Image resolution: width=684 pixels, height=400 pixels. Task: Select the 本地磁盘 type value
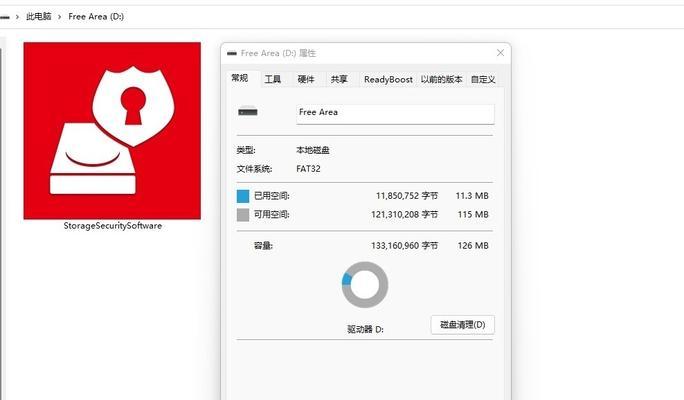pos(313,150)
